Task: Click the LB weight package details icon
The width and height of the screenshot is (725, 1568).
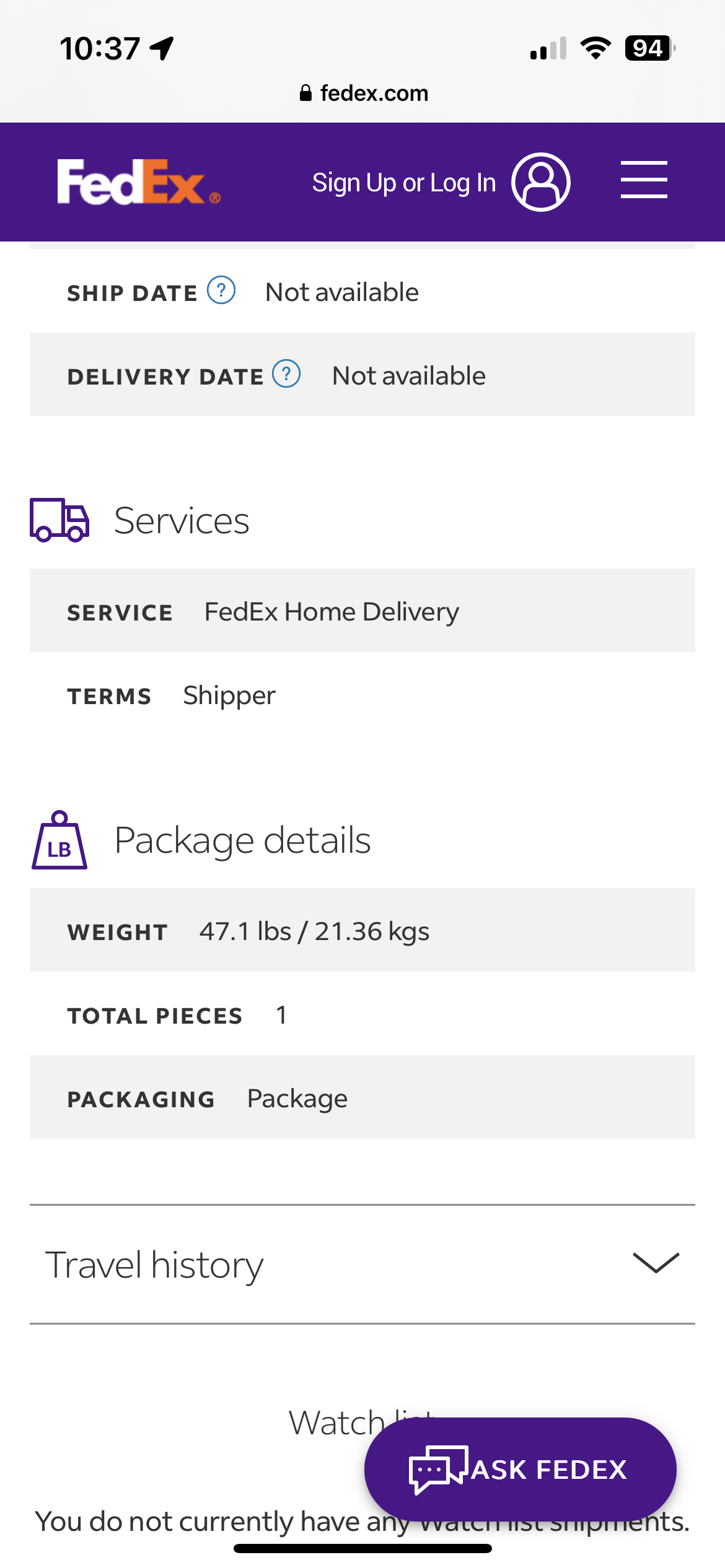Action: pyautogui.click(x=59, y=840)
